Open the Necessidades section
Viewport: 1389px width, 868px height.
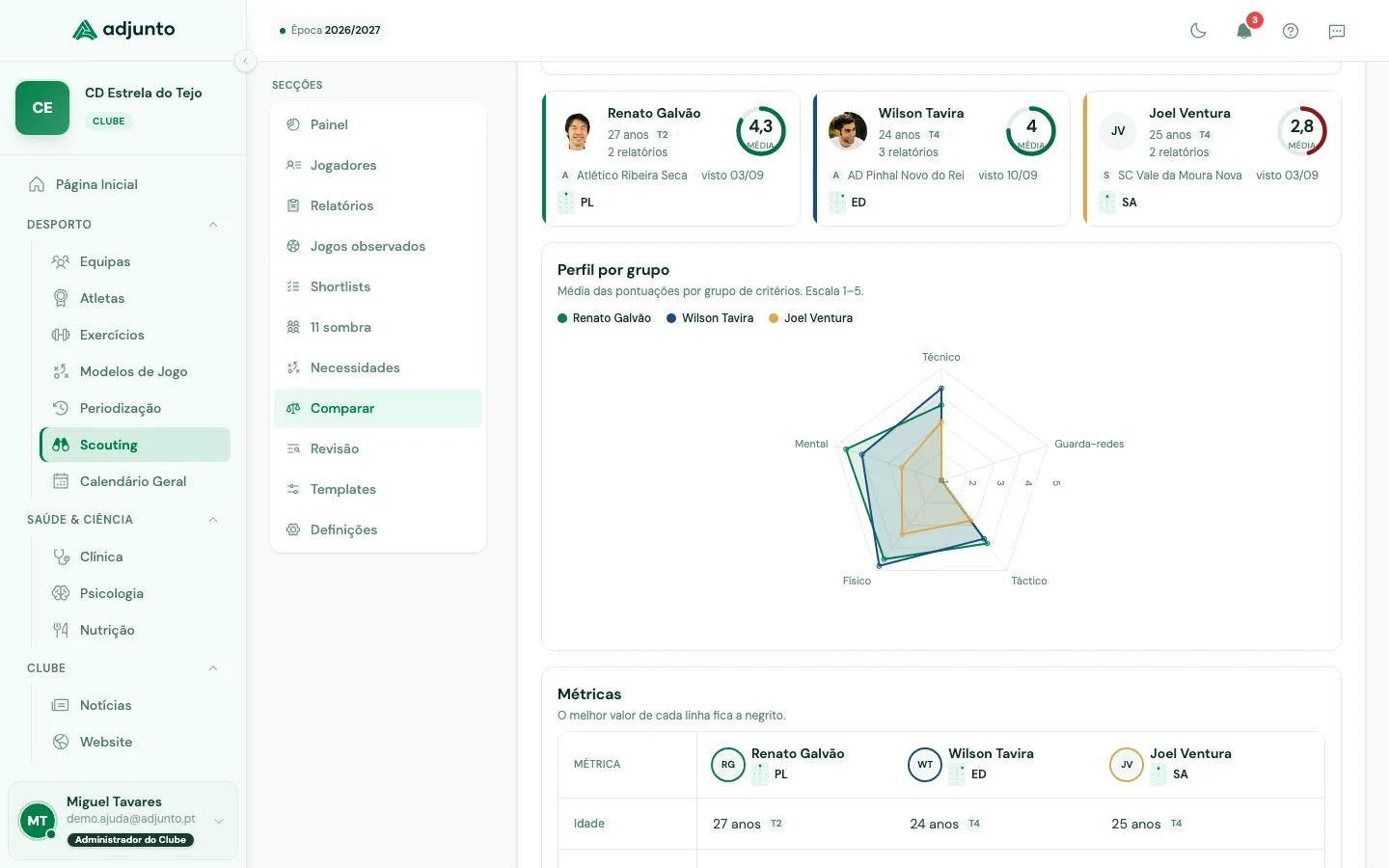378,367
